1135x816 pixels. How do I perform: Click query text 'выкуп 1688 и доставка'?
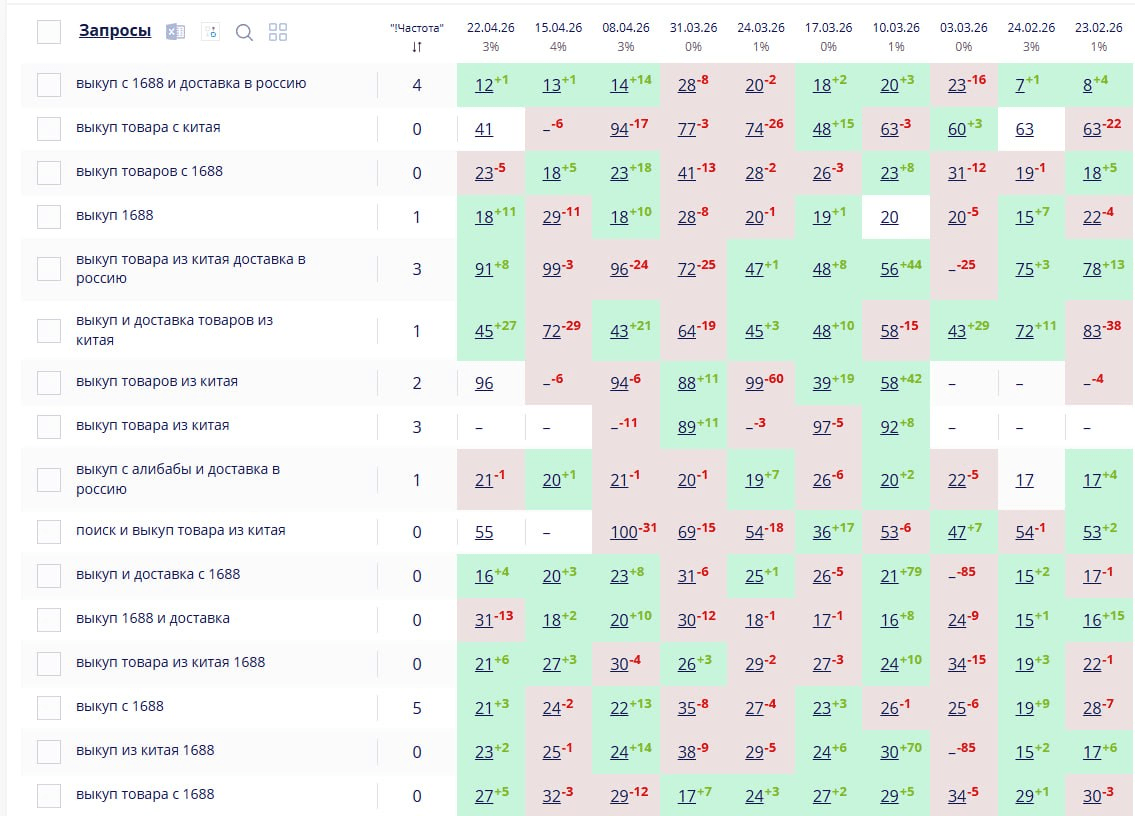click(x=153, y=618)
